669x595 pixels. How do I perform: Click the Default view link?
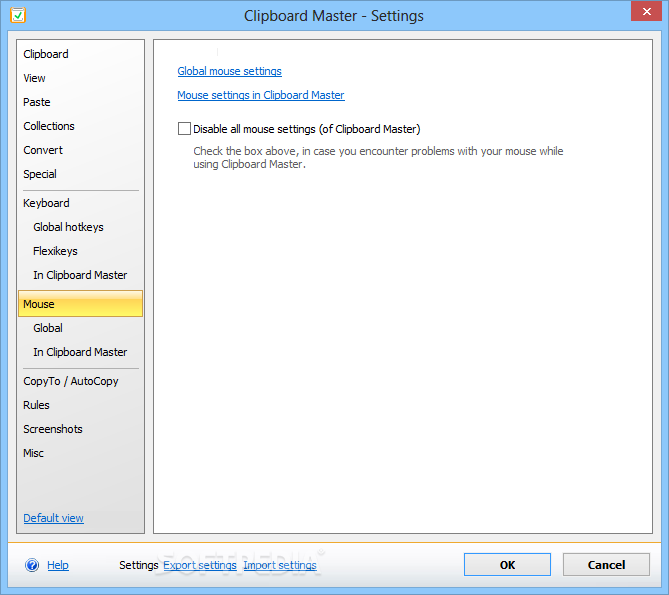click(53, 518)
